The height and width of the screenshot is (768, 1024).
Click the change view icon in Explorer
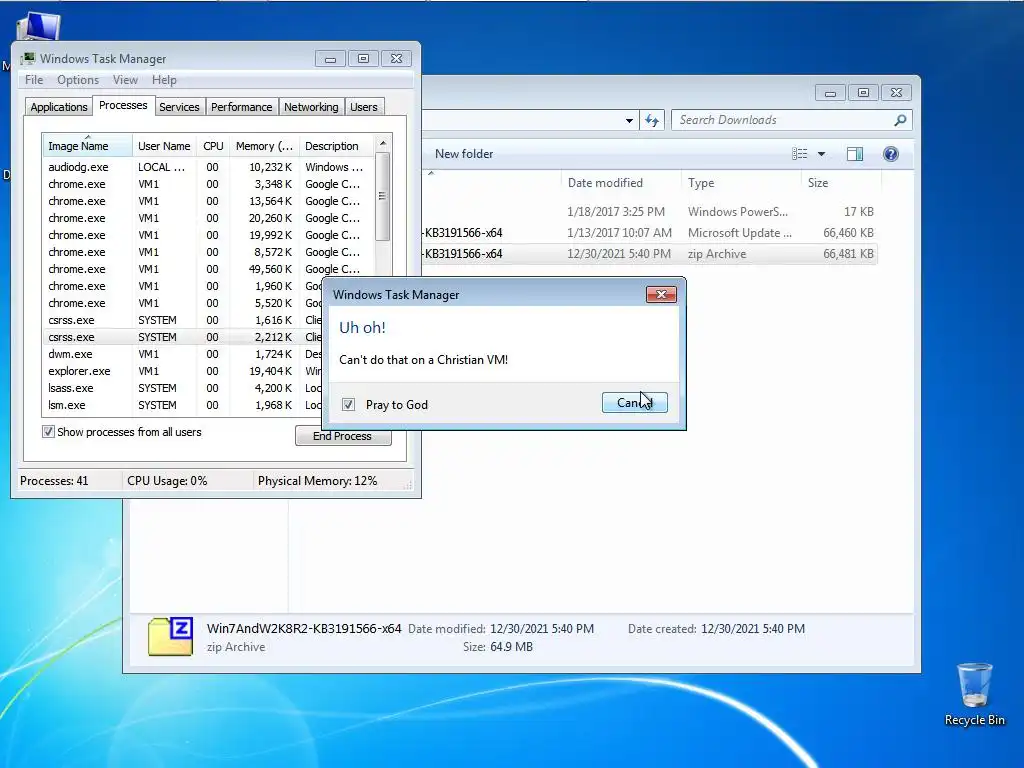pyautogui.click(x=799, y=154)
